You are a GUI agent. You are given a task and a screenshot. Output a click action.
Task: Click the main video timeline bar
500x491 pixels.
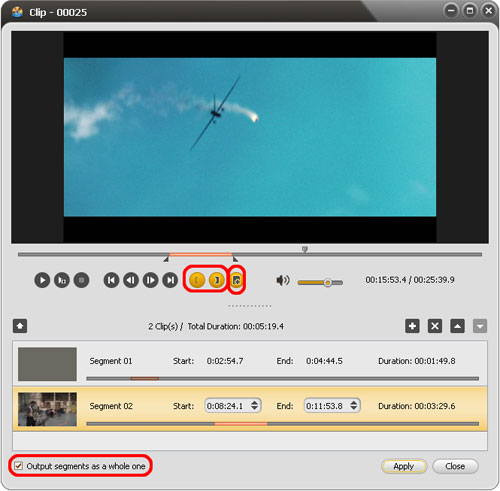coord(250,254)
